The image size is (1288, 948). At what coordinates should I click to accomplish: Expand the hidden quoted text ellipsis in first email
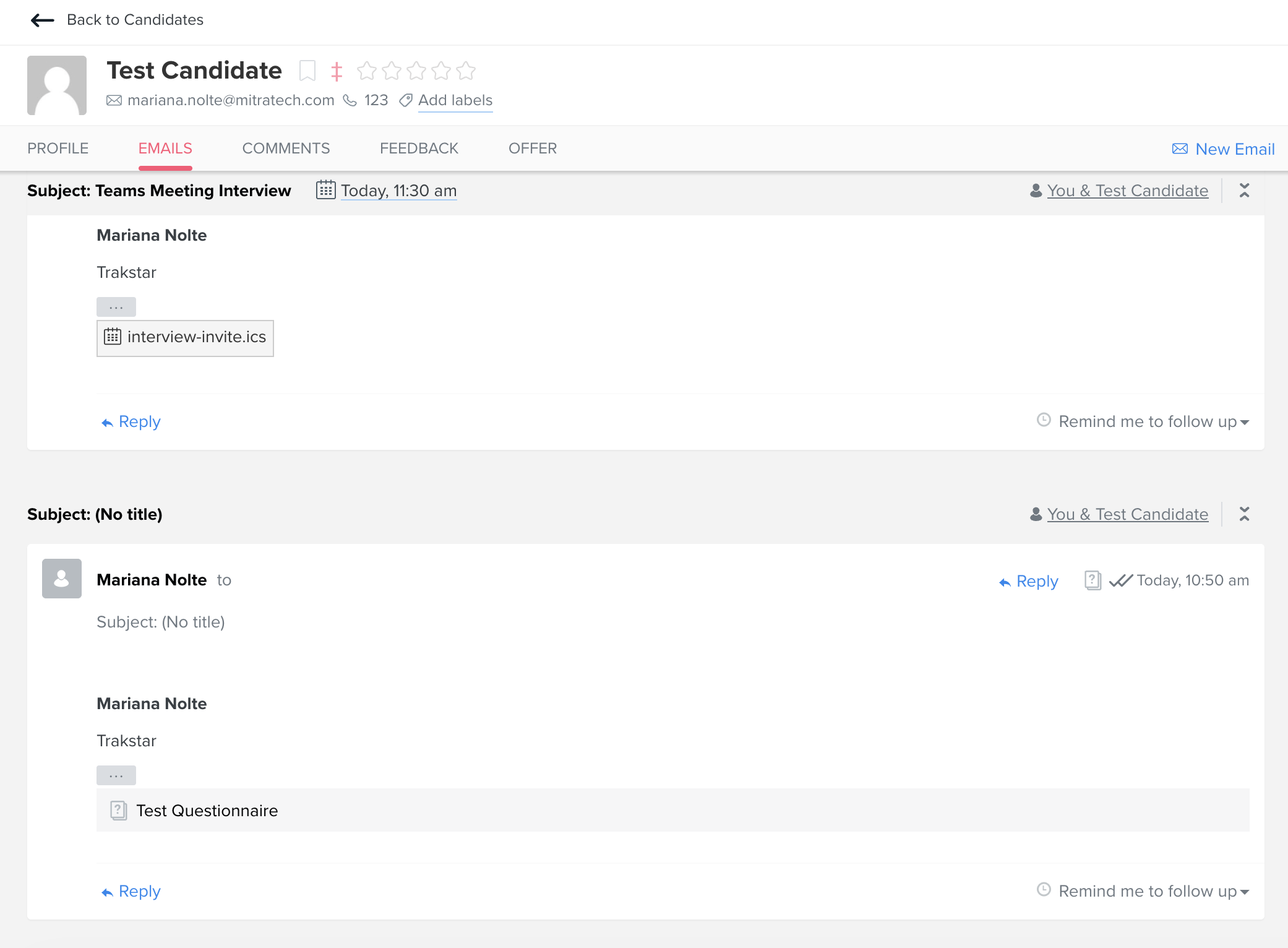[116, 307]
